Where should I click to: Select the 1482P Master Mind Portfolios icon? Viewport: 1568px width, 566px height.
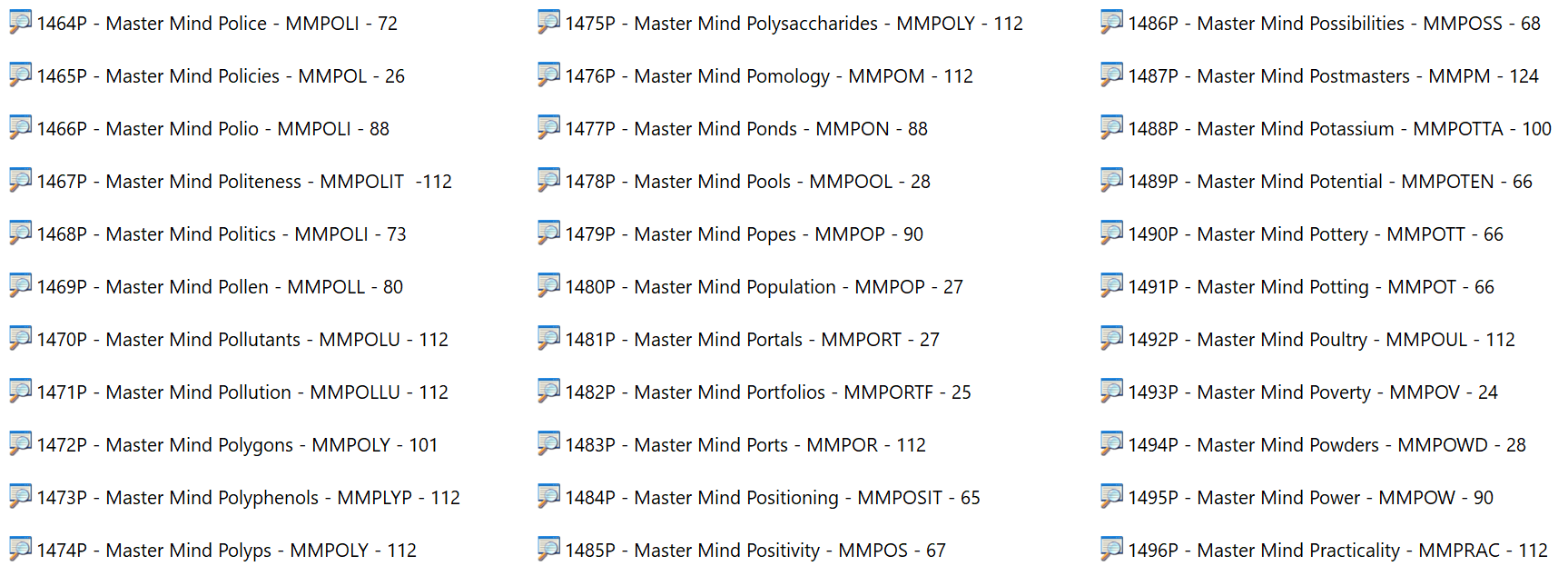click(548, 391)
